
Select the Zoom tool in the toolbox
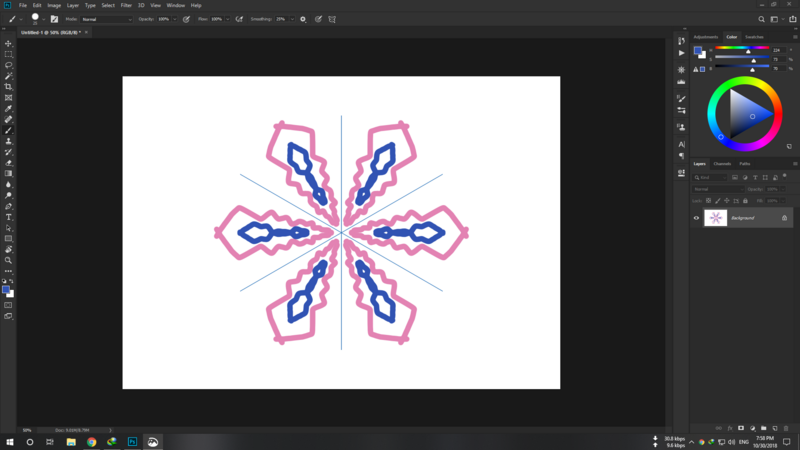tap(8, 260)
